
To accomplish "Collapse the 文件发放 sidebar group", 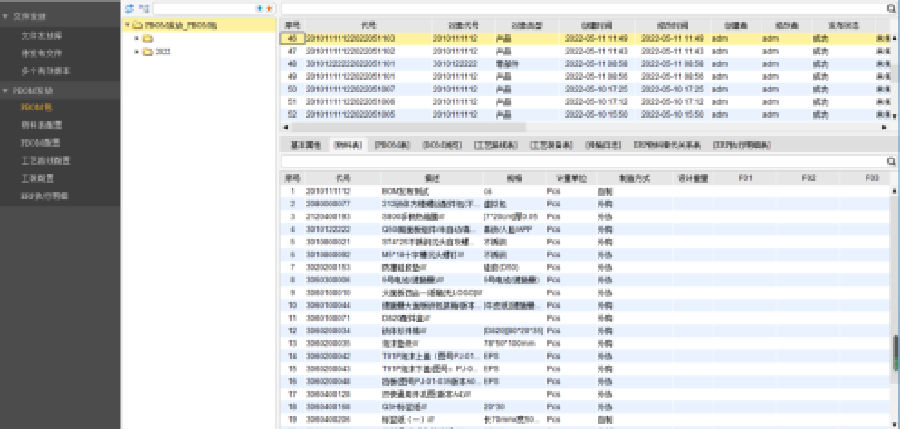I will pos(5,17).
